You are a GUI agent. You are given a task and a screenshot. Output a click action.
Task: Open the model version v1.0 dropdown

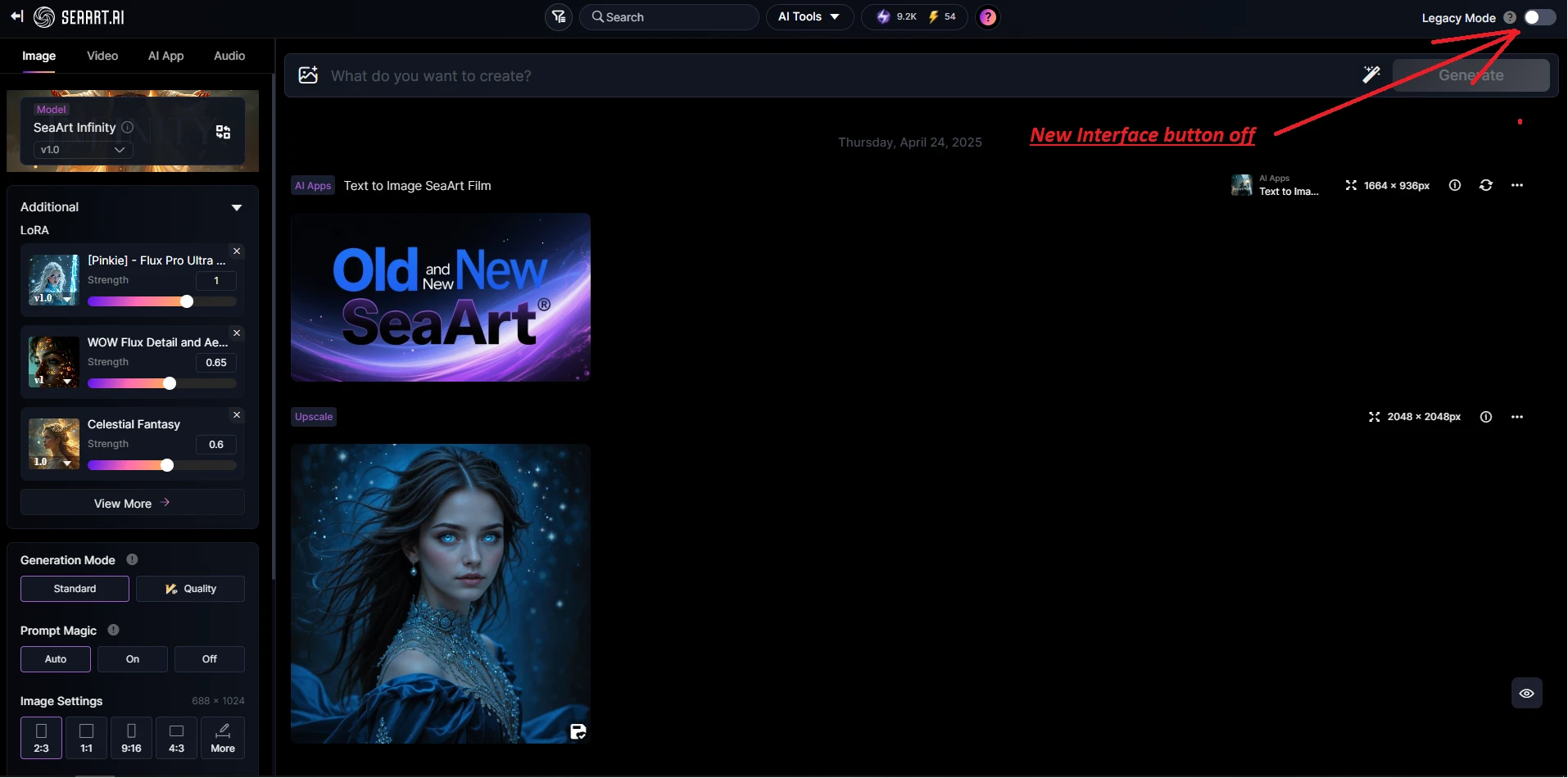(83, 150)
